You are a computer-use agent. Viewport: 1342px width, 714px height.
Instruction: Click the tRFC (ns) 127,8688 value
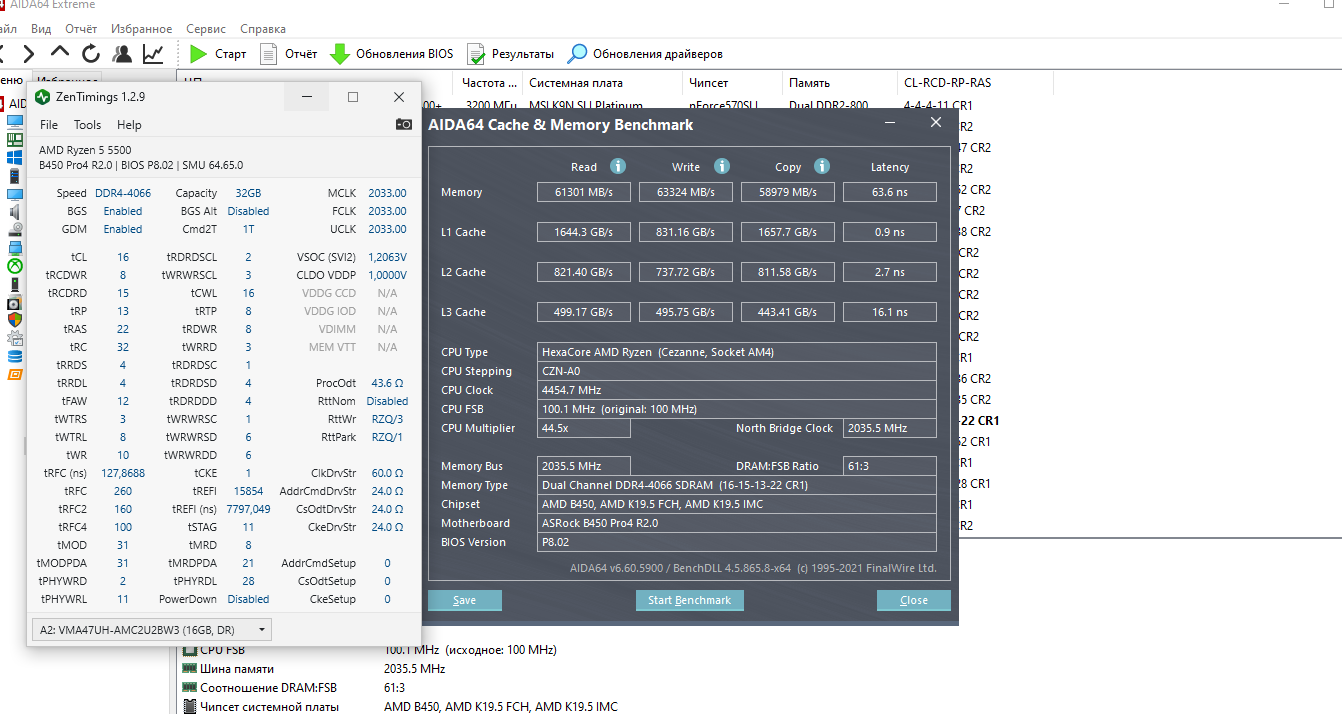coord(123,473)
